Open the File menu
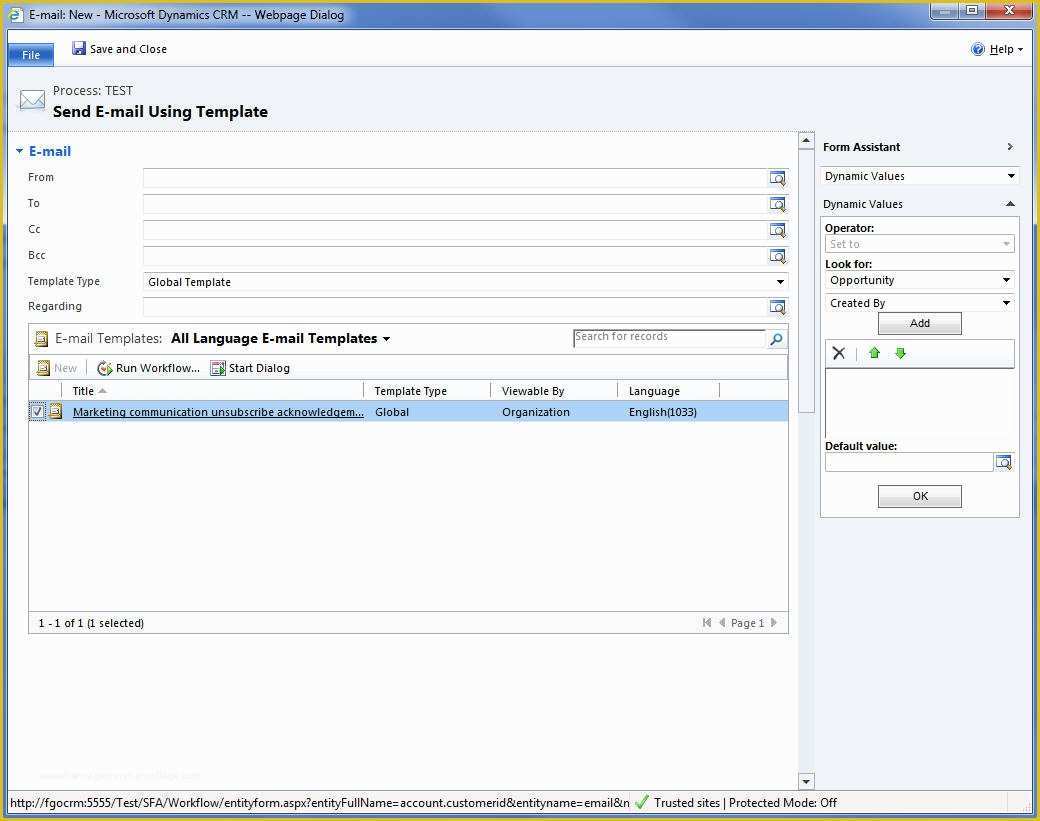This screenshot has width=1040, height=821. 31,55
